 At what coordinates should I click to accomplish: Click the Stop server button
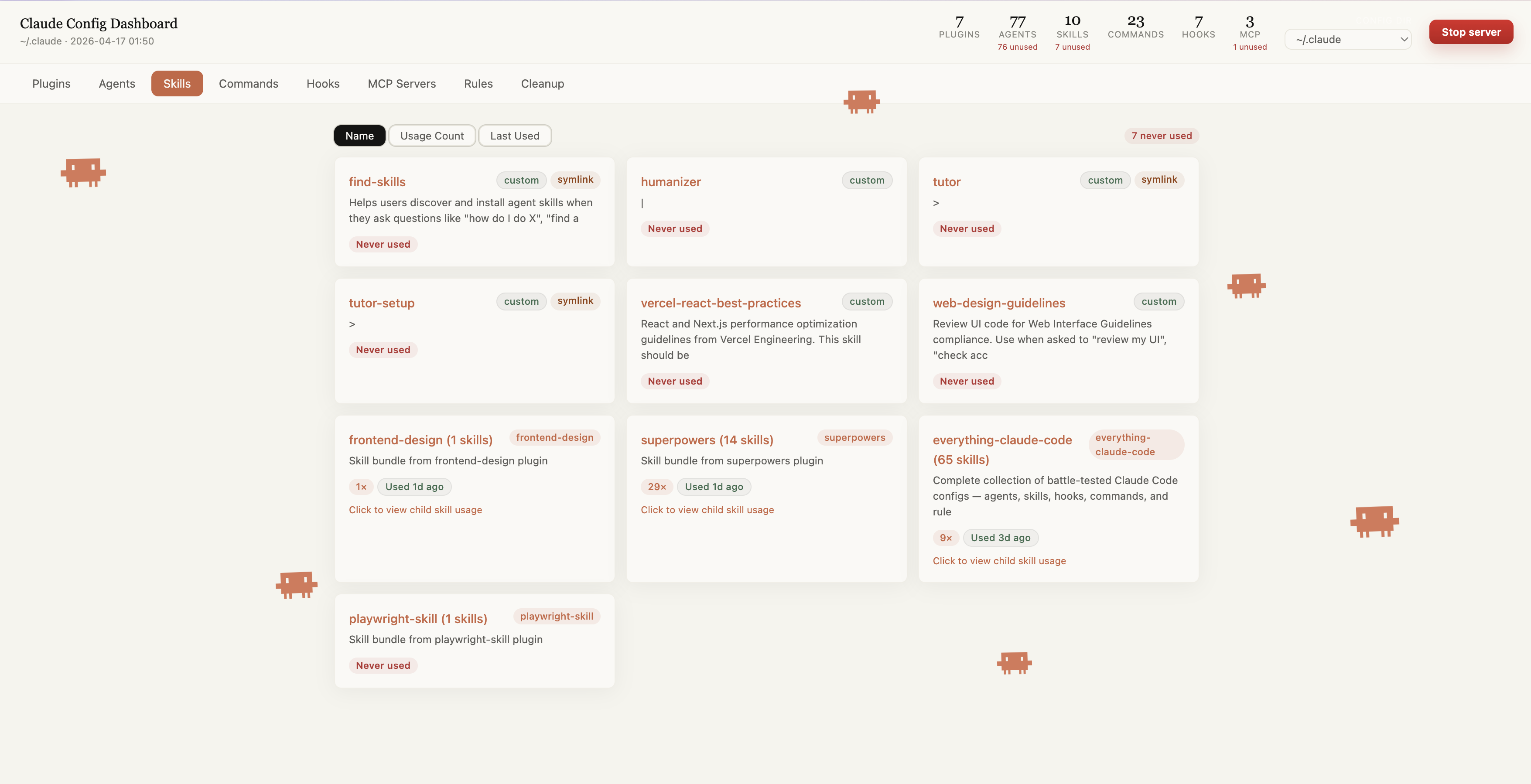(1471, 32)
